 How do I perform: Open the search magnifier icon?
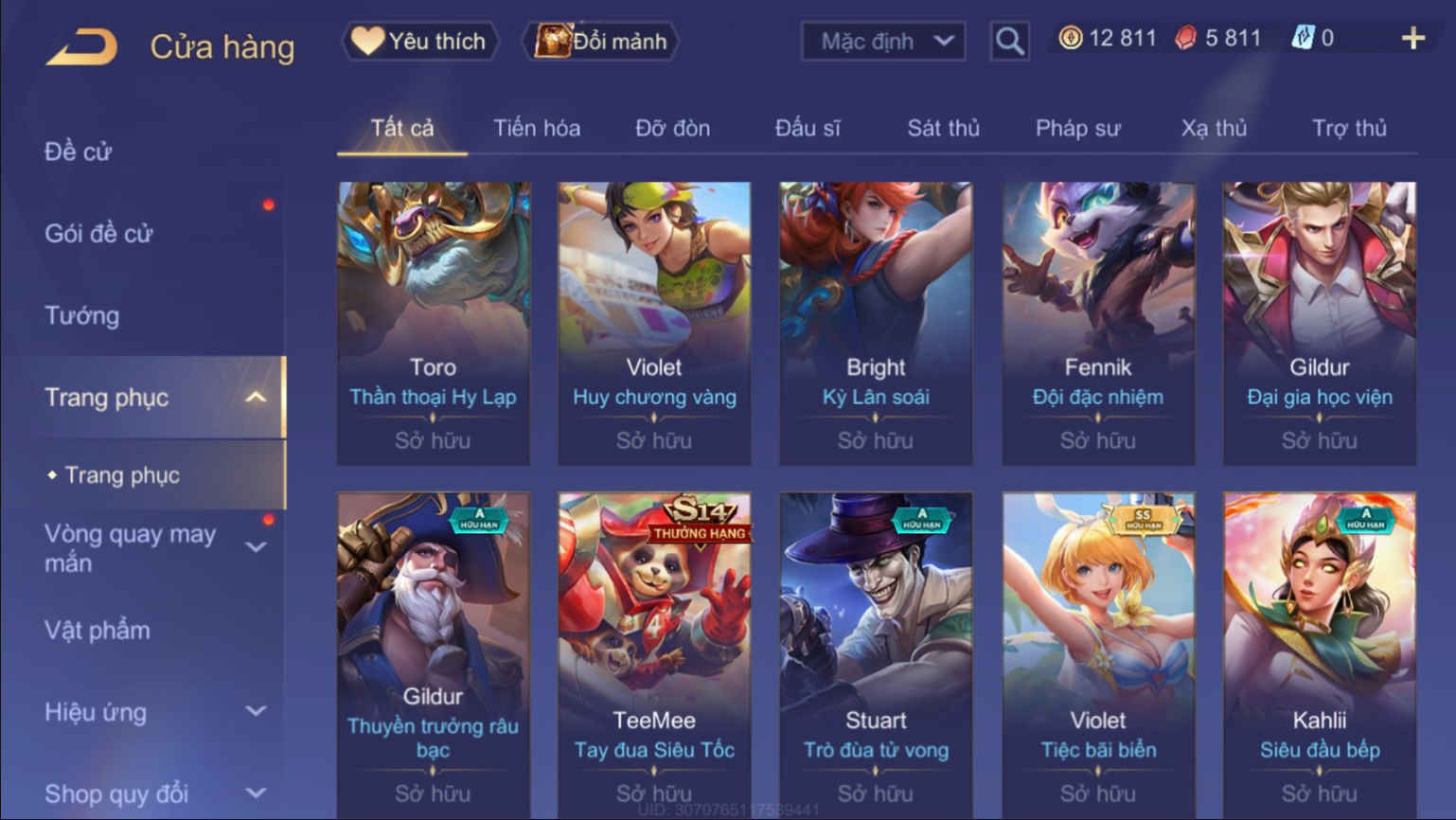click(x=1009, y=41)
